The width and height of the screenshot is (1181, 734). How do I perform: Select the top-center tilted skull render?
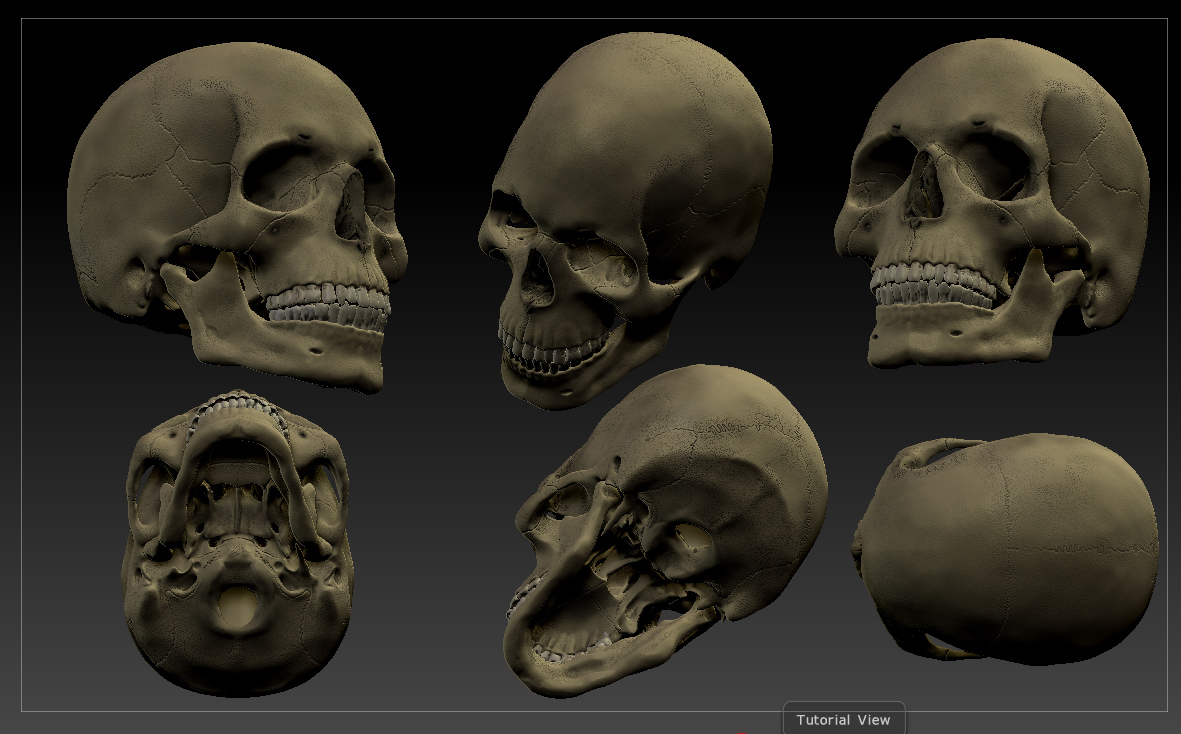point(625,220)
